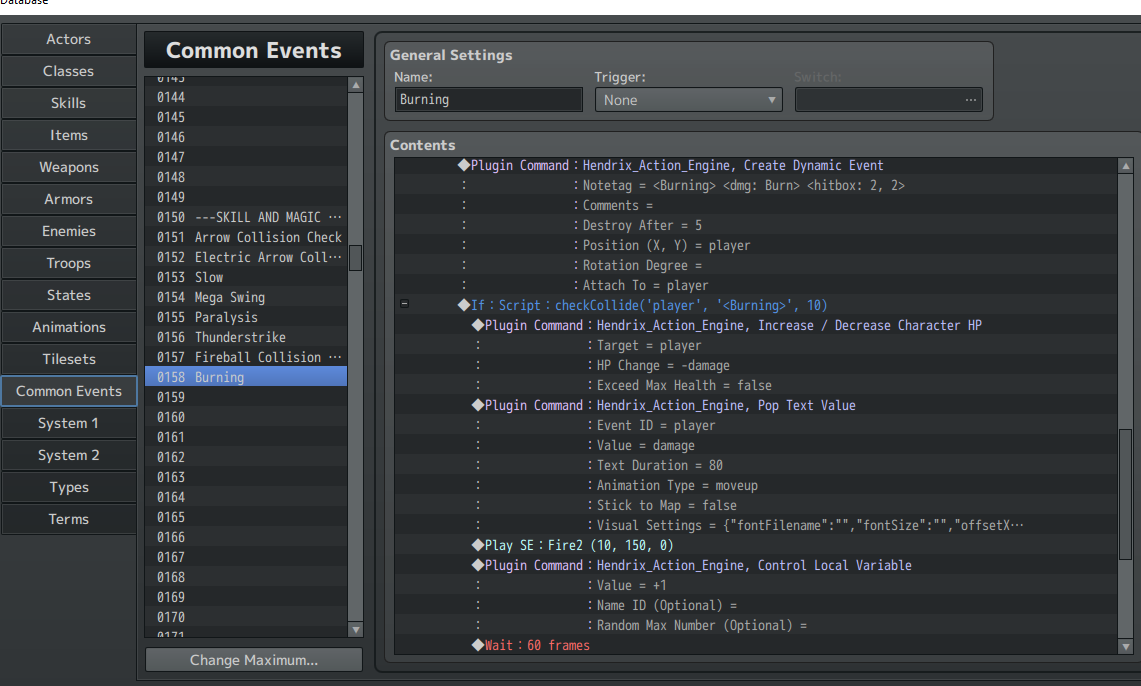Click the common events list scrollbar thumb

coord(356,258)
